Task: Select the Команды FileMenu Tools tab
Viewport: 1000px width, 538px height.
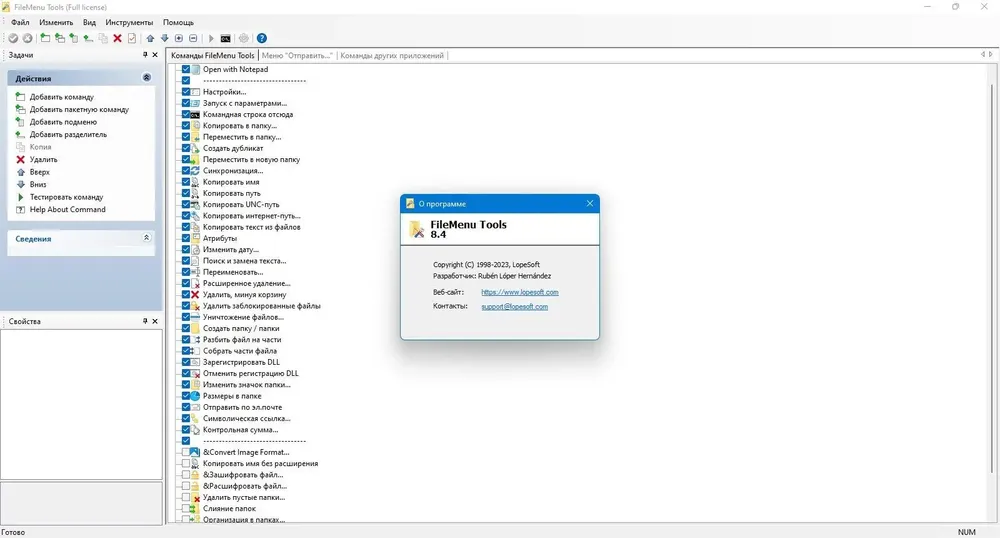Action: coord(212,55)
